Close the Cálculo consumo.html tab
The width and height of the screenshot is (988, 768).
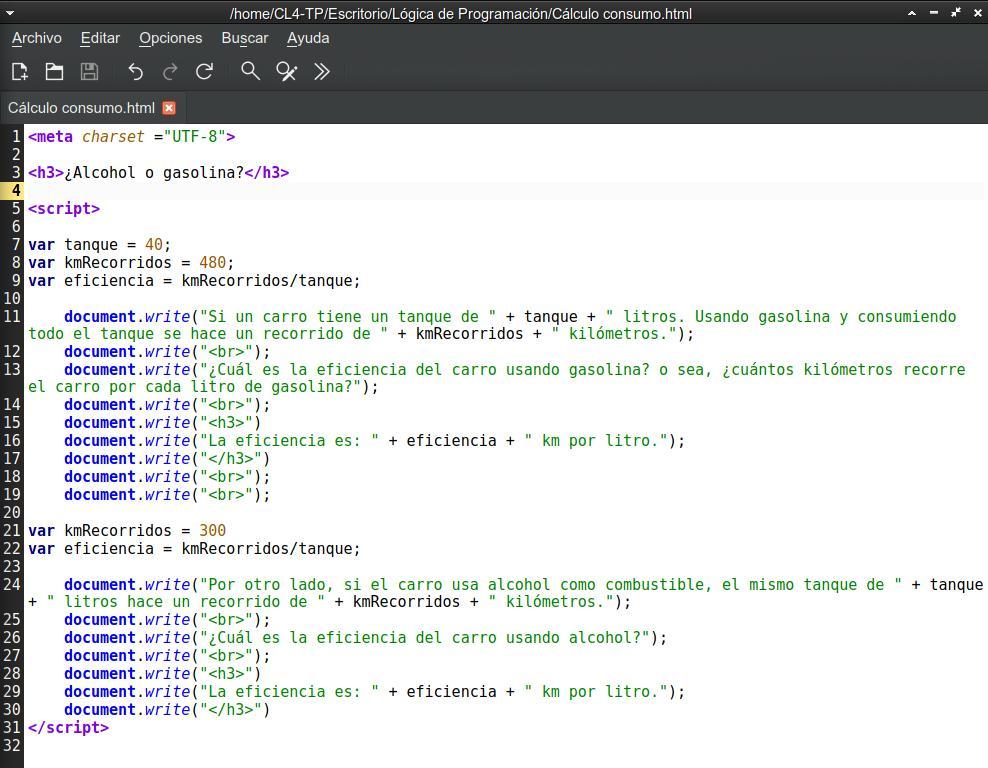pyautogui.click(x=169, y=108)
